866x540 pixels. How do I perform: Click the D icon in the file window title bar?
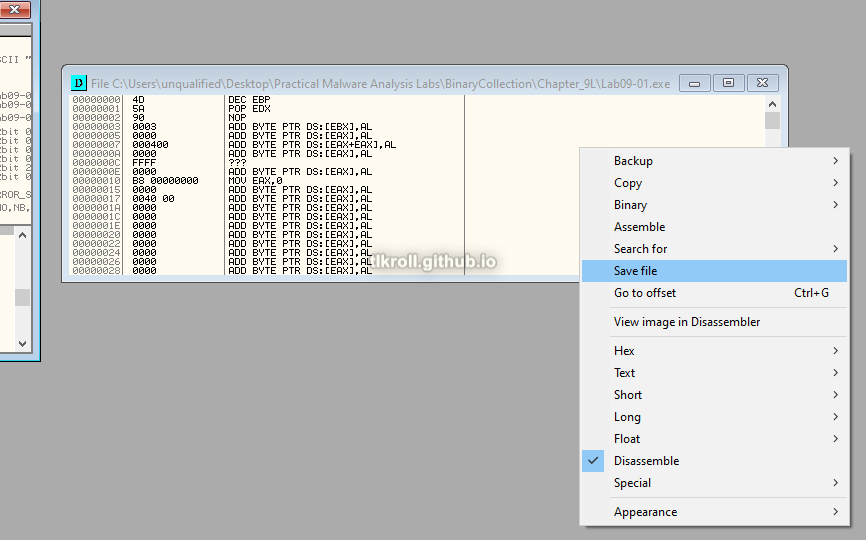pos(79,83)
